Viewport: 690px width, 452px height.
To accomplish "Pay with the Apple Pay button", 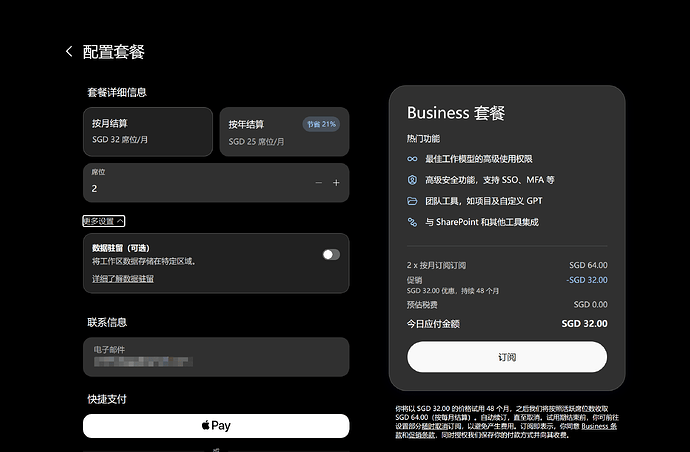I will [x=216, y=426].
